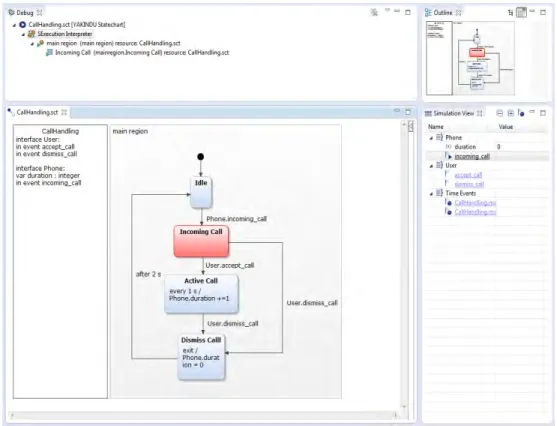Click the after 2 s transition label
The width and height of the screenshot is (557, 426).
(148, 274)
